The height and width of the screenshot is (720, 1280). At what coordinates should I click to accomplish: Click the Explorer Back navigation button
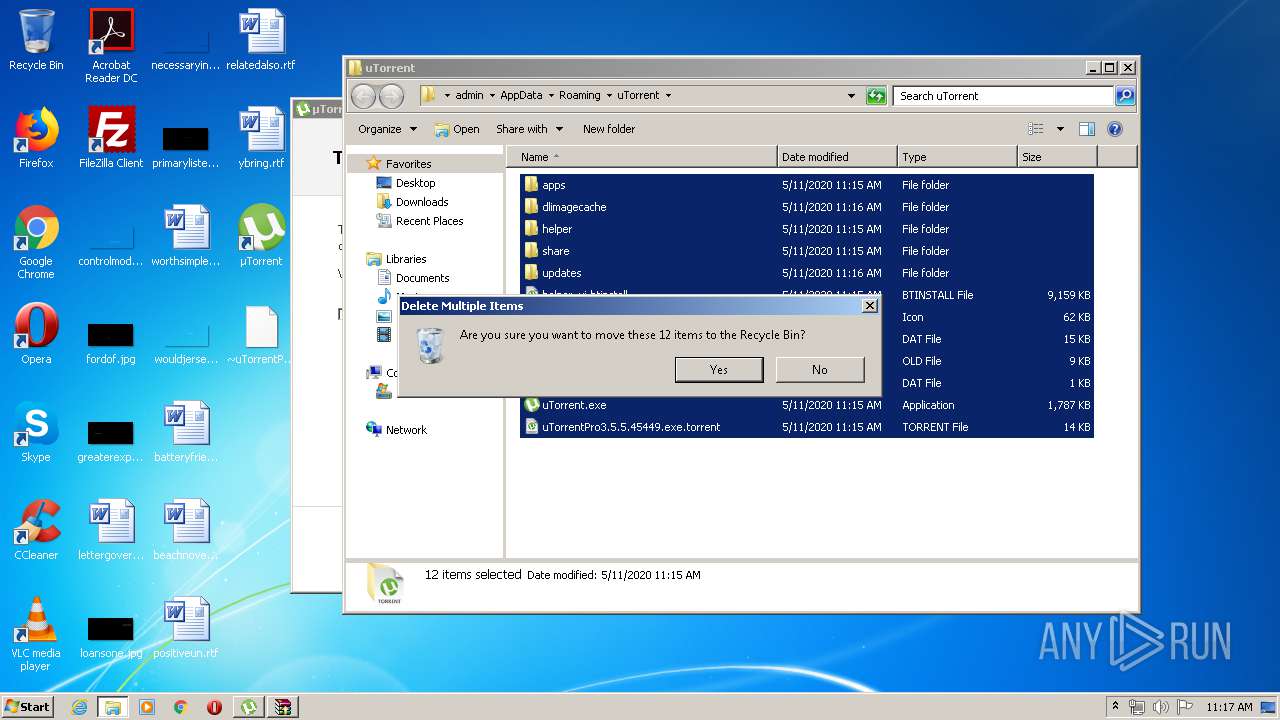pyautogui.click(x=363, y=96)
